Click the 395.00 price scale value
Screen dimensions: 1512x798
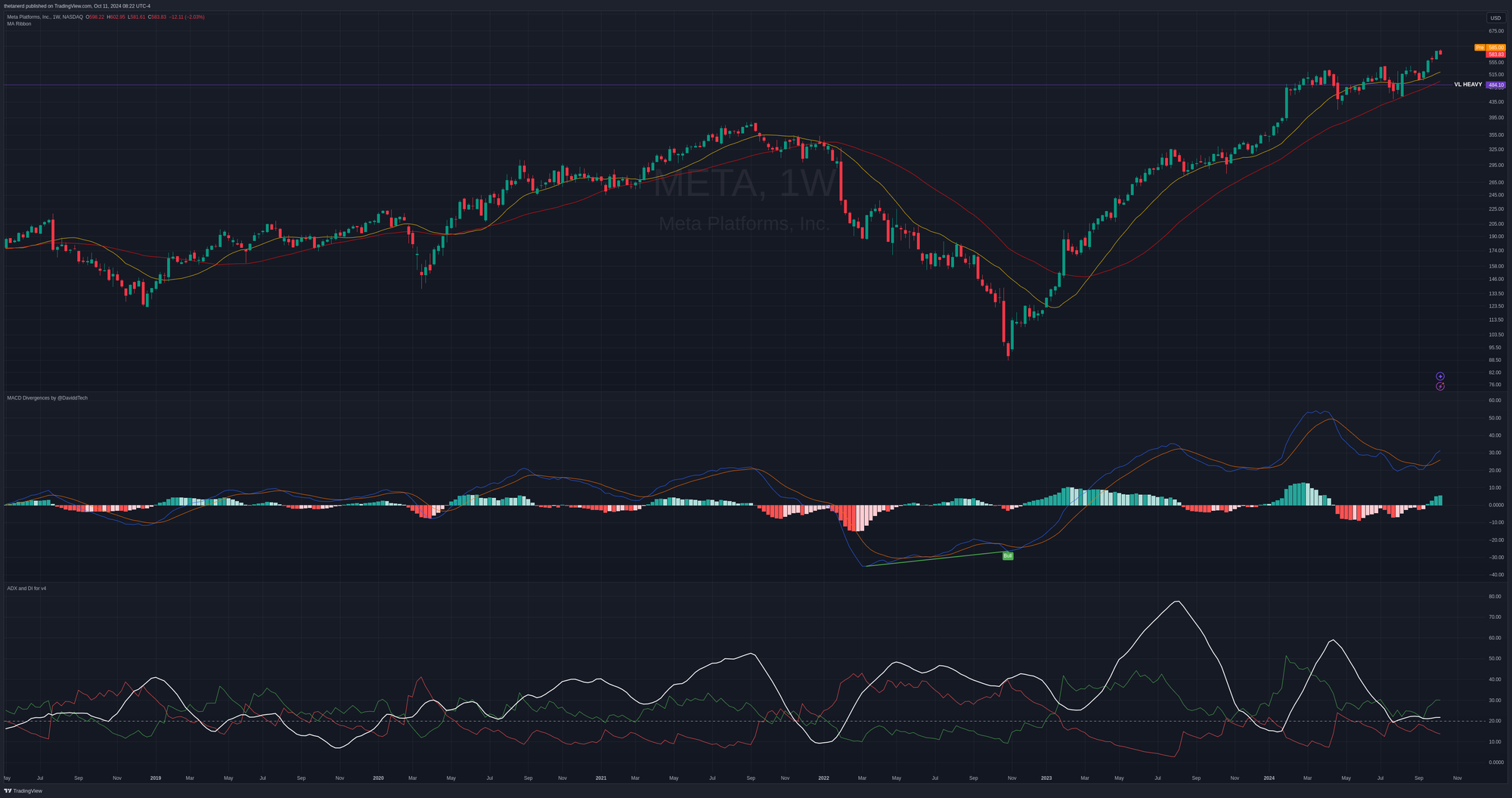(x=1496, y=118)
